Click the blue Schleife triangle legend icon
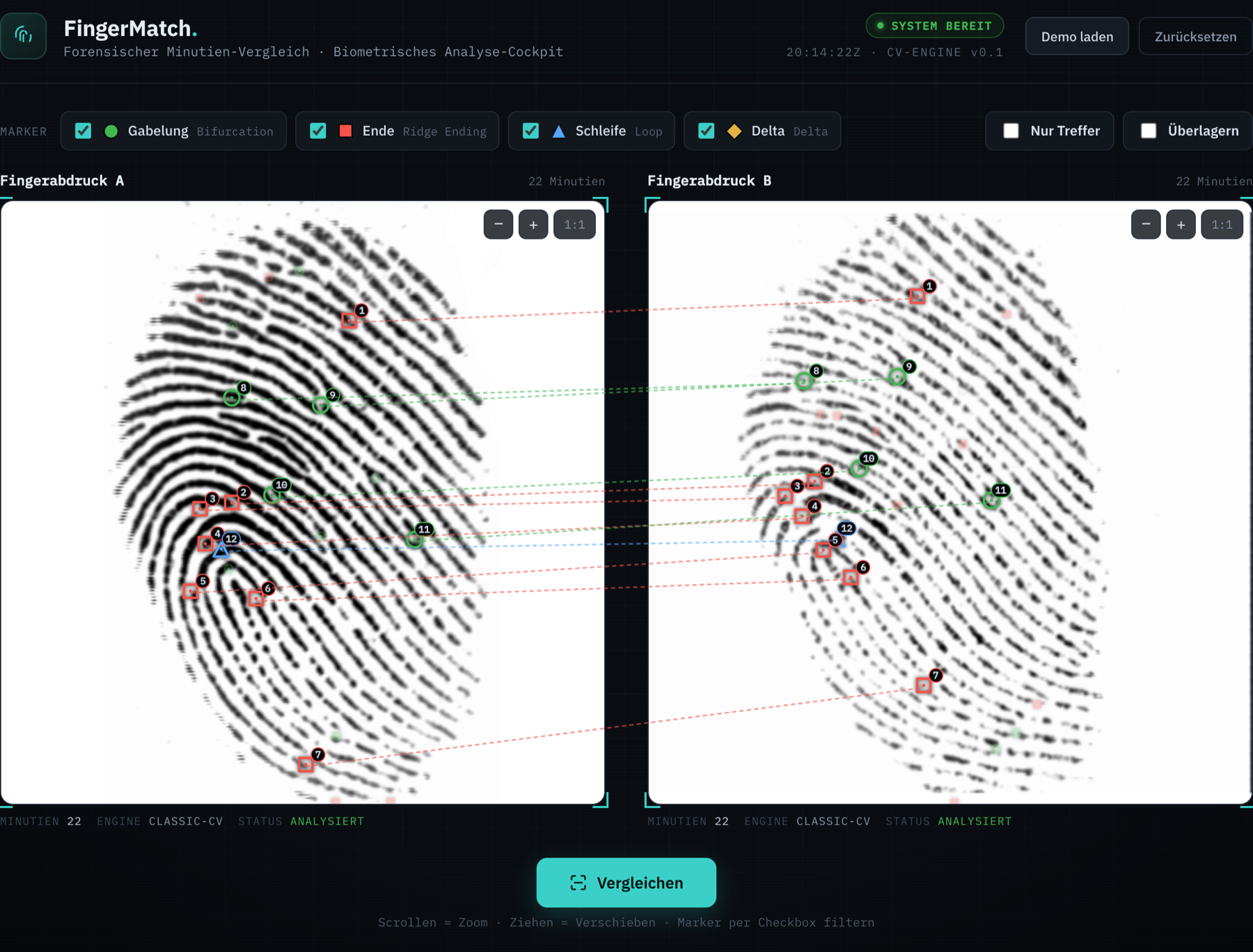Screen dimensions: 1253x952 [x=558, y=131]
